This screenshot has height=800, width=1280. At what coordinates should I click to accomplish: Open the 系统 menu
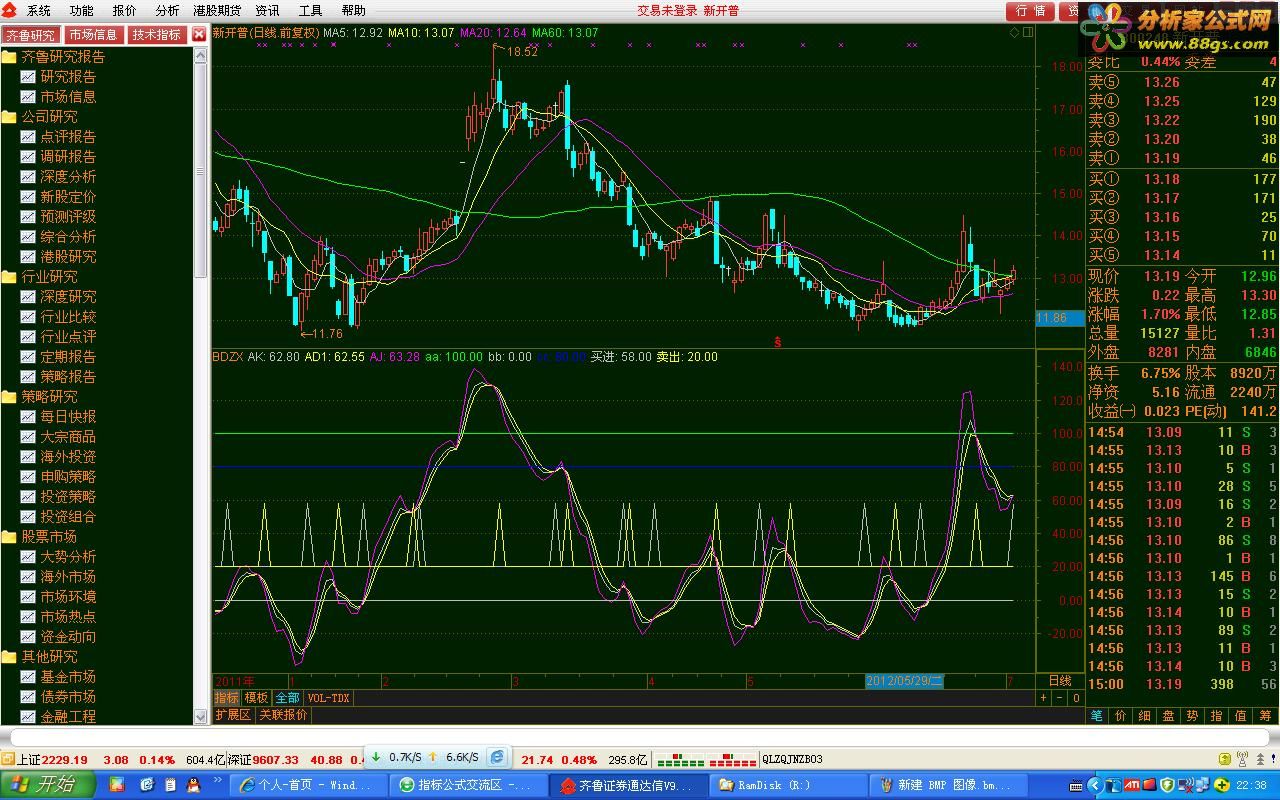39,11
